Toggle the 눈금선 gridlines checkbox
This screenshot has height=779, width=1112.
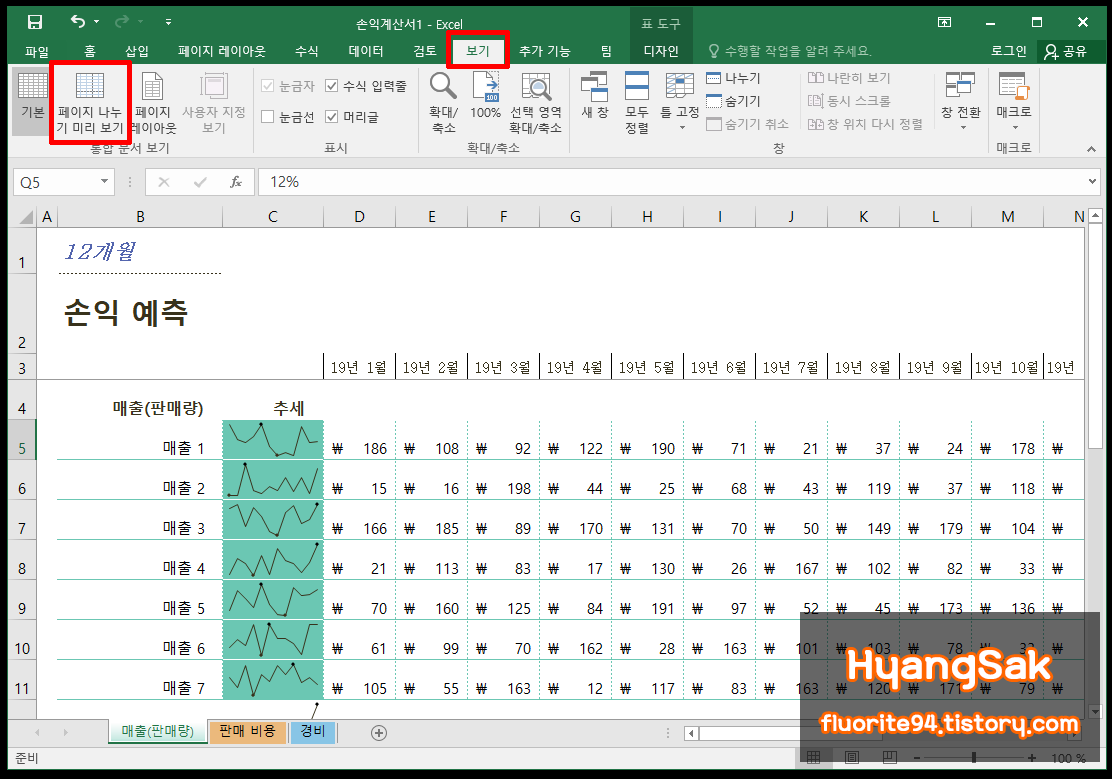pyautogui.click(x=288, y=117)
